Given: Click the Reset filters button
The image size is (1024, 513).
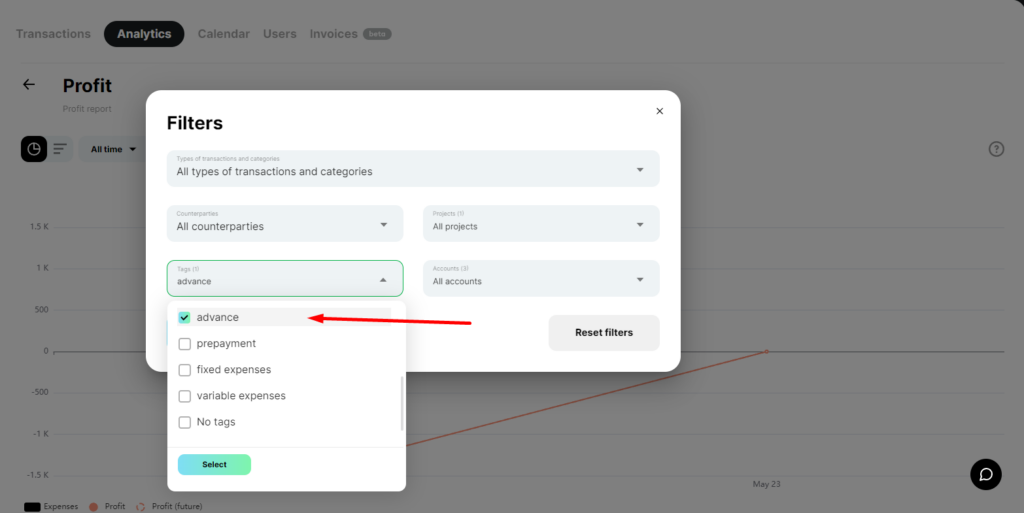Looking at the screenshot, I should coord(604,333).
